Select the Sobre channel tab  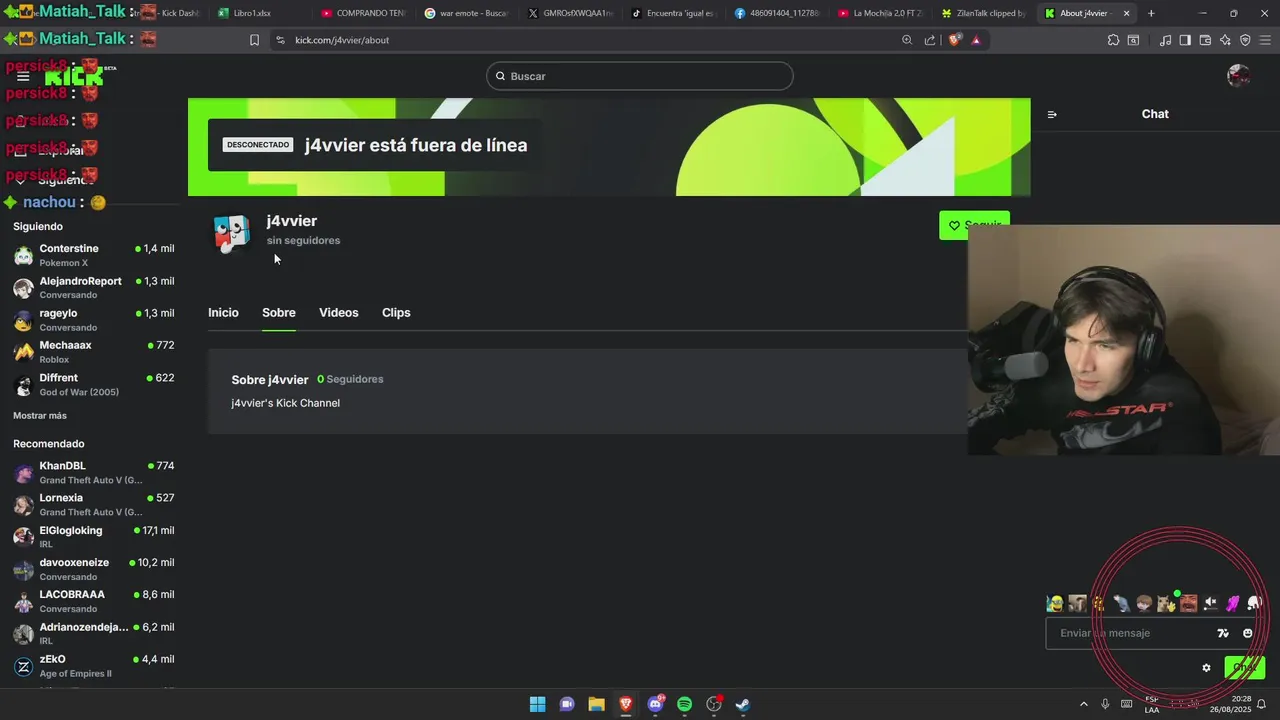pos(279,312)
